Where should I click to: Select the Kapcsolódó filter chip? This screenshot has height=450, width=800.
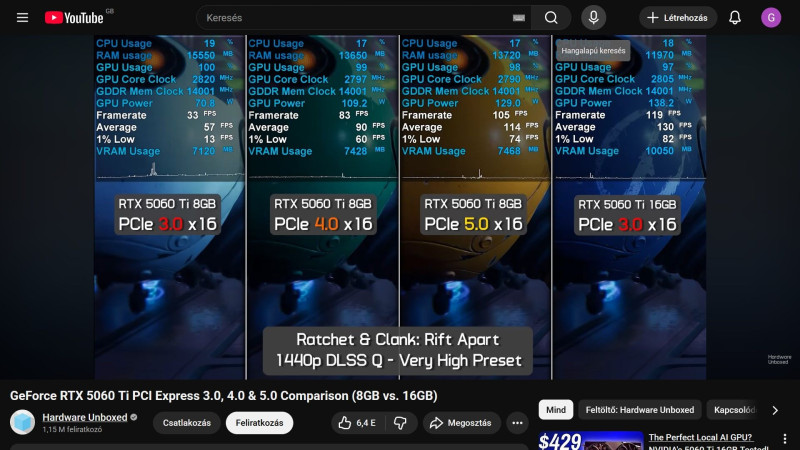pos(734,410)
